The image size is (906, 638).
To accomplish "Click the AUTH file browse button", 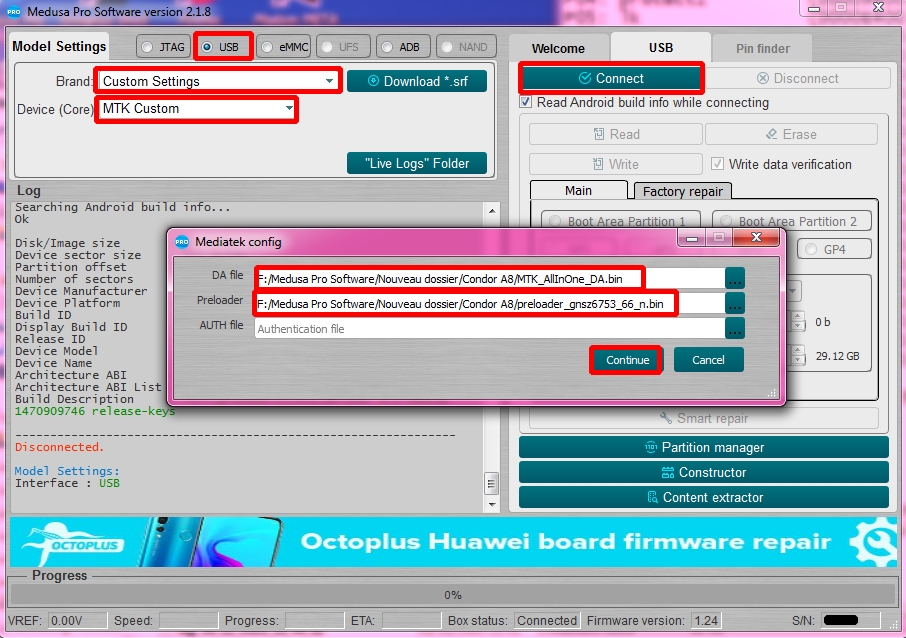I will 735,328.
